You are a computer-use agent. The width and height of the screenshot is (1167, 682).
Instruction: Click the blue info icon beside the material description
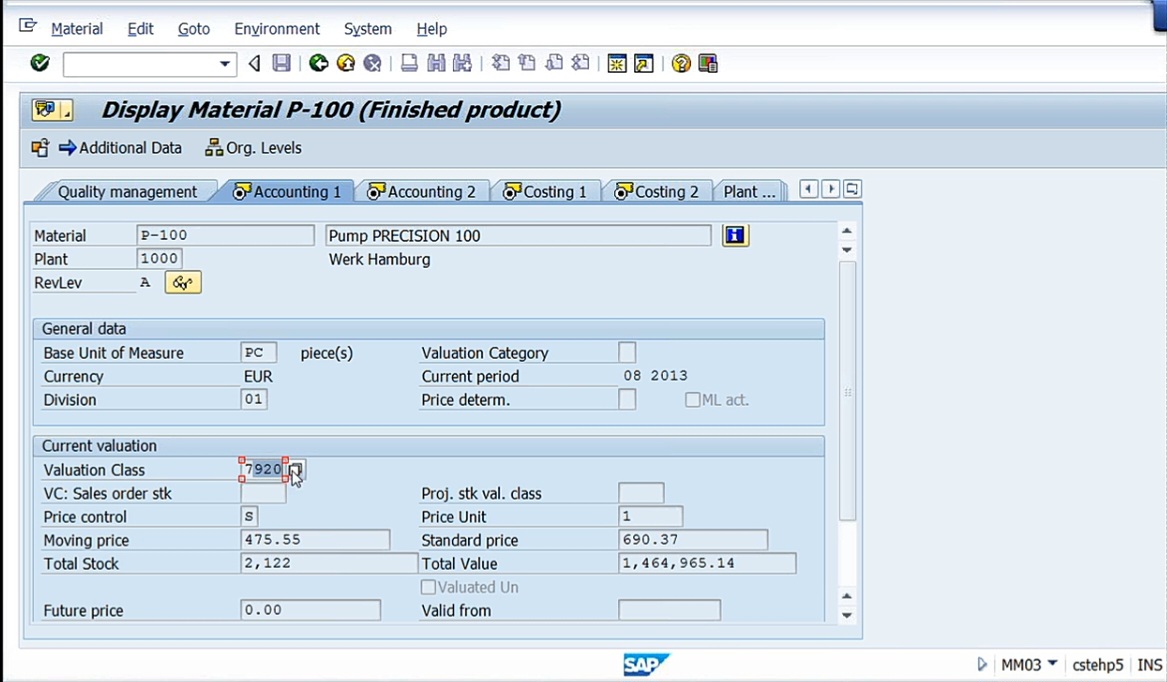(x=735, y=235)
